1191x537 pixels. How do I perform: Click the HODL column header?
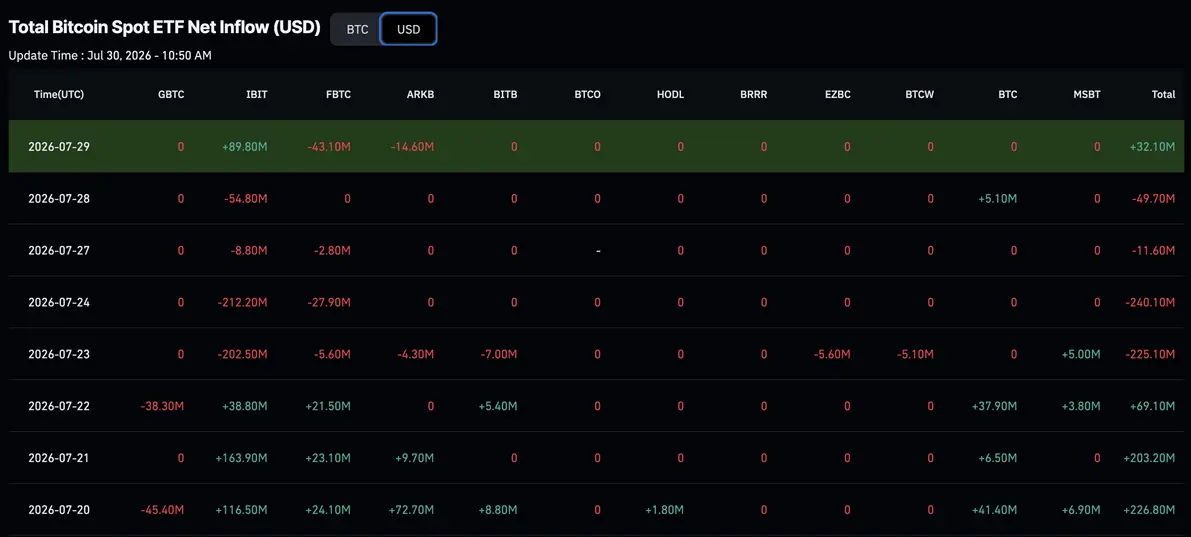[671, 95]
